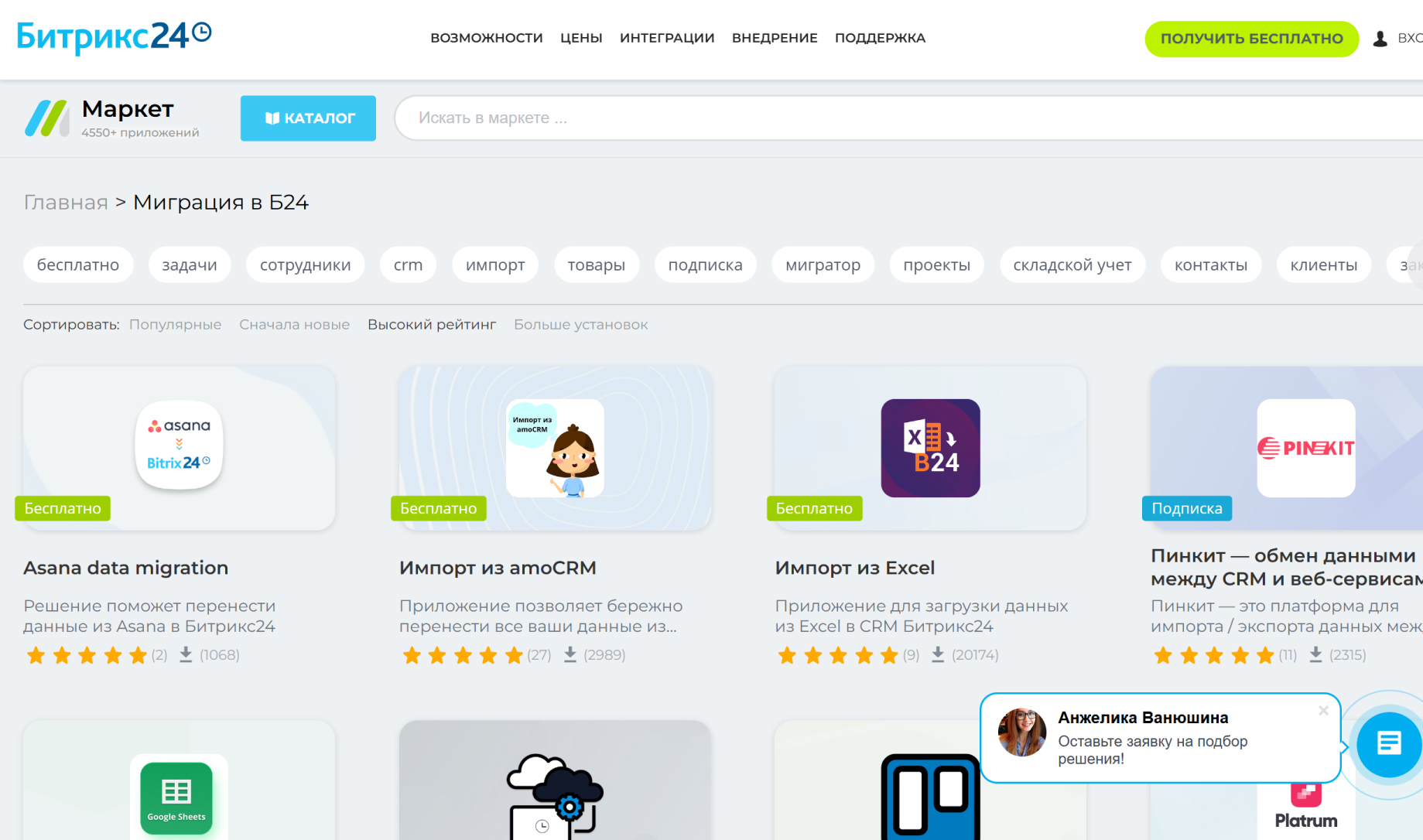This screenshot has width=1423, height=840.
Task: Open the Pinkit app icon
Action: pos(1306,448)
